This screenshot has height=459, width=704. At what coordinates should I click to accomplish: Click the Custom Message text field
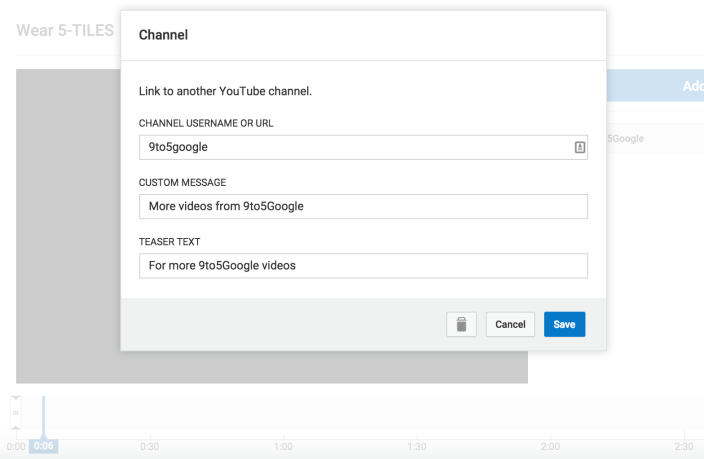363,206
